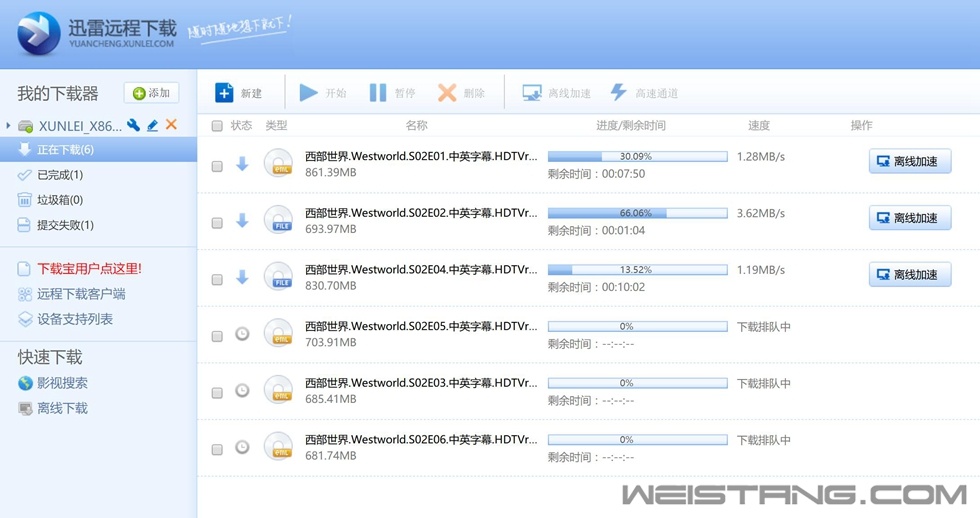
Task: Open 已完成(1) list
Action: click(x=60, y=175)
